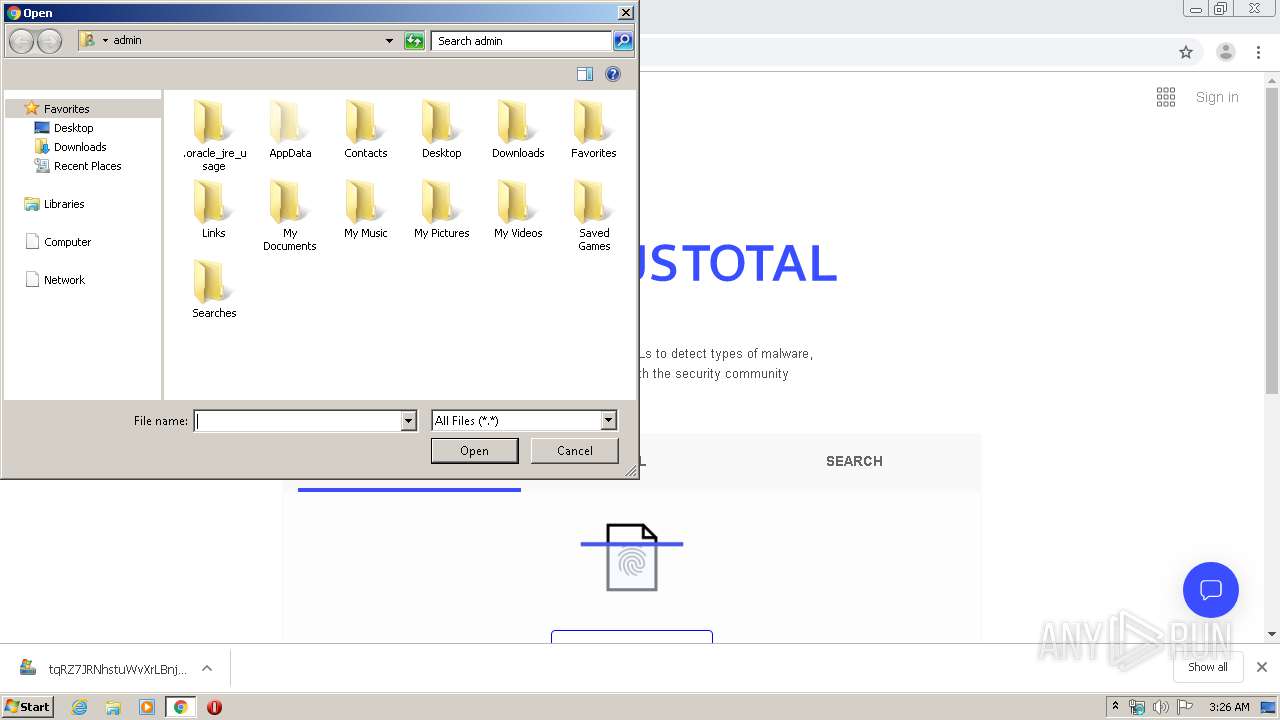Click Show all downloads button
Screen dimensions: 1280x720
(x=1208, y=667)
